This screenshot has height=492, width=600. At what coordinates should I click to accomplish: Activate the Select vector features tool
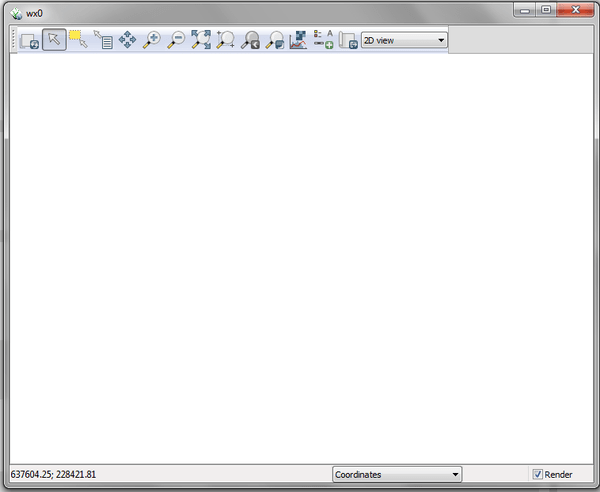pos(79,40)
